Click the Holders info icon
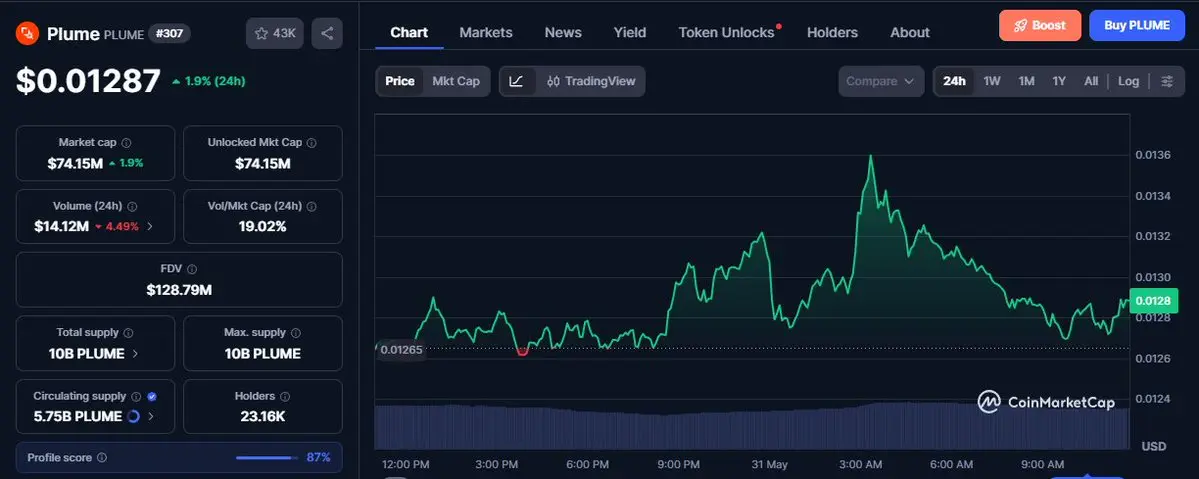The image size is (1199, 479). [x=285, y=396]
